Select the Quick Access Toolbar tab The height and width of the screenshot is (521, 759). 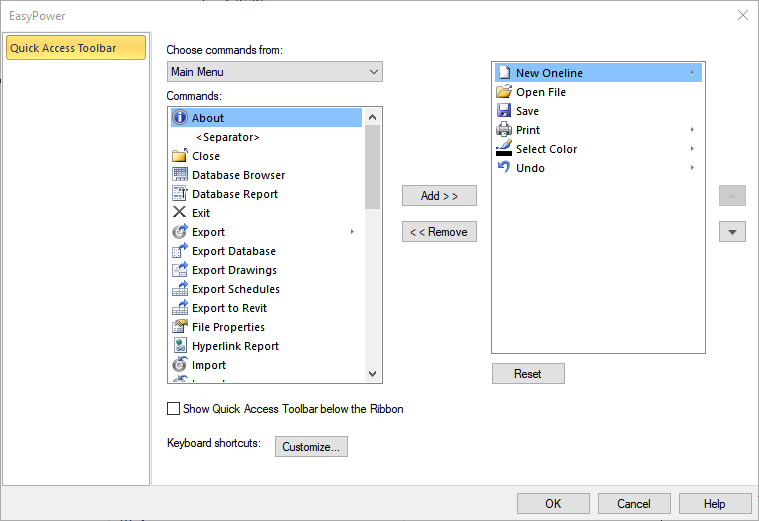click(x=76, y=48)
